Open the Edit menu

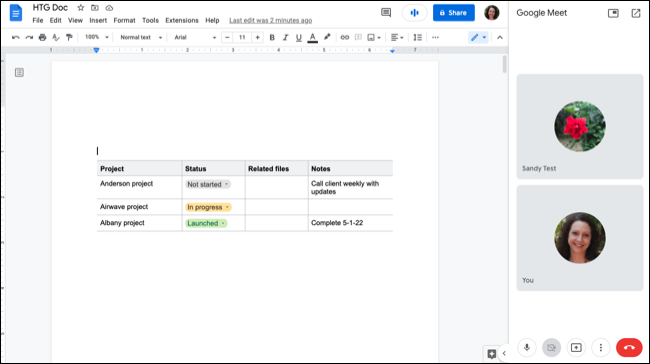(56, 20)
